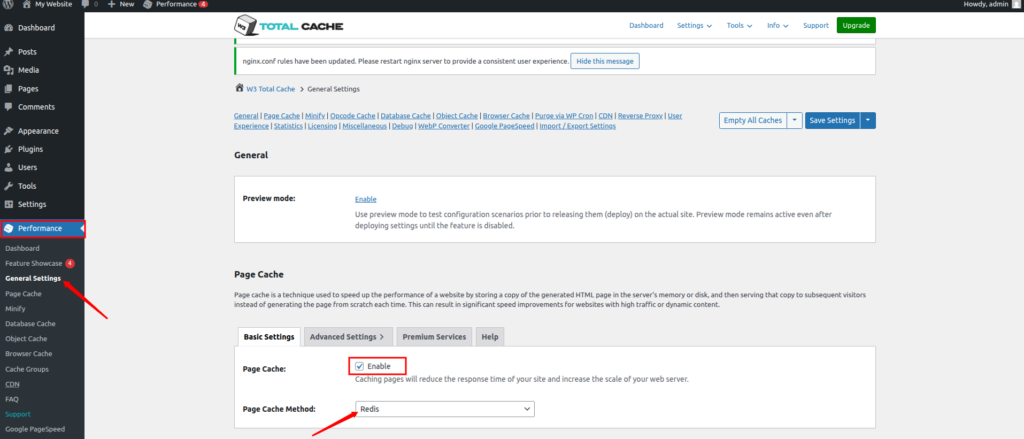Click the Users person icon in sidebar
1024x439 pixels.
[x=8, y=167]
